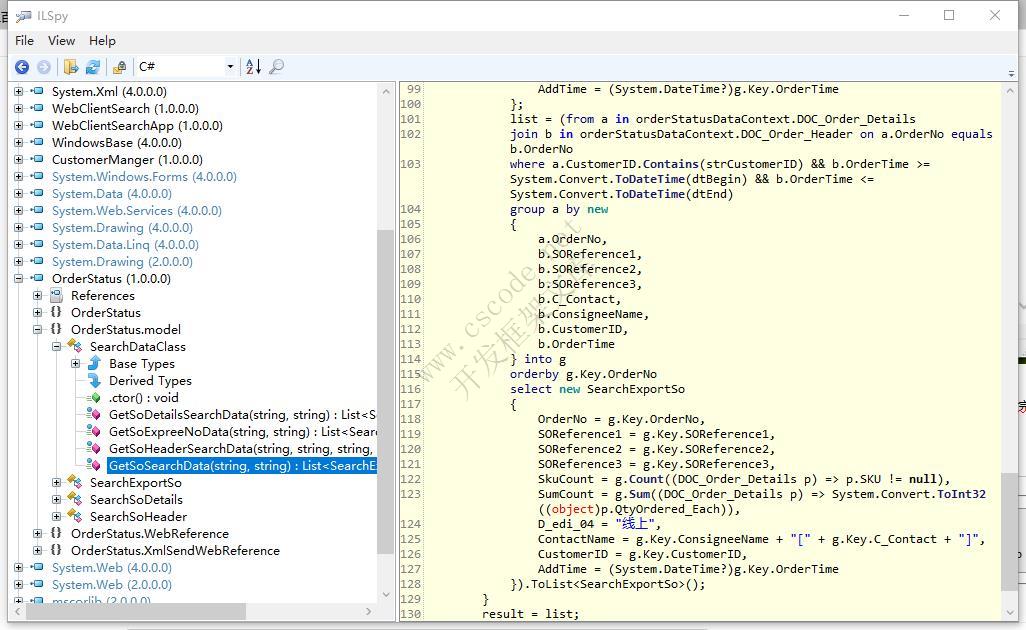The height and width of the screenshot is (630, 1026).
Task: Click the SearchExportSo type link in code
Action: coord(635,389)
